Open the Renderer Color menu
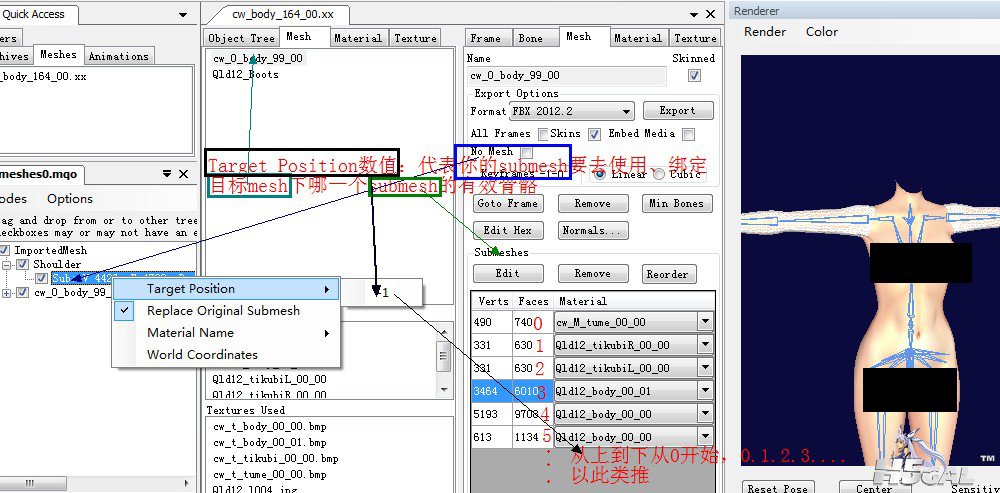 (822, 32)
